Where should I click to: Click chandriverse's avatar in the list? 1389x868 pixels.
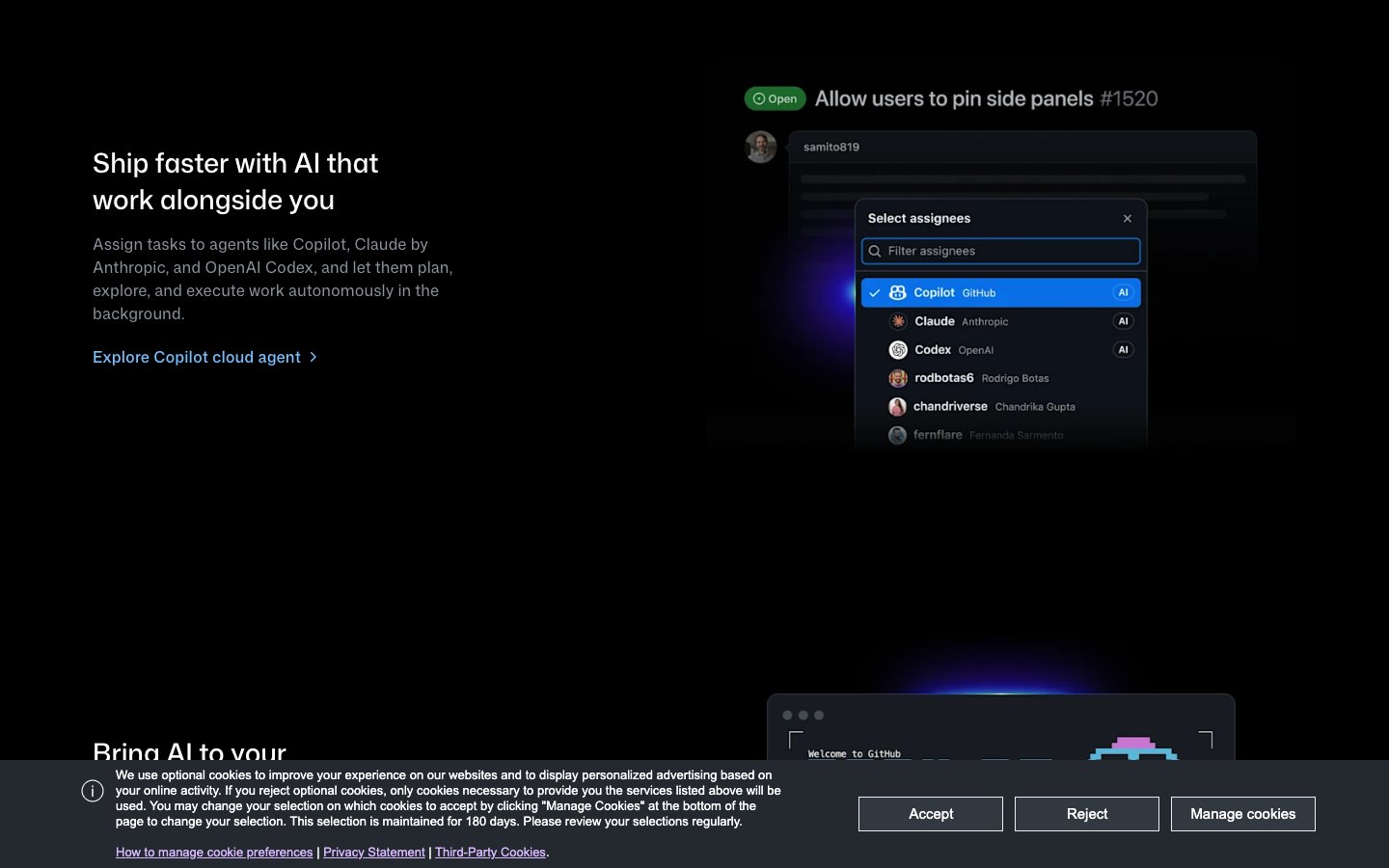[x=897, y=407]
